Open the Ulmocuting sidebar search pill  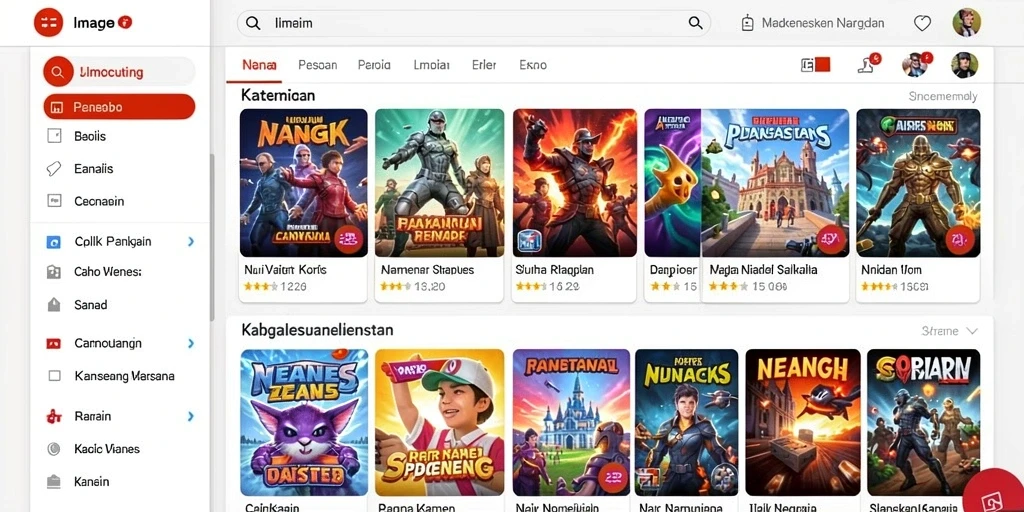120,72
